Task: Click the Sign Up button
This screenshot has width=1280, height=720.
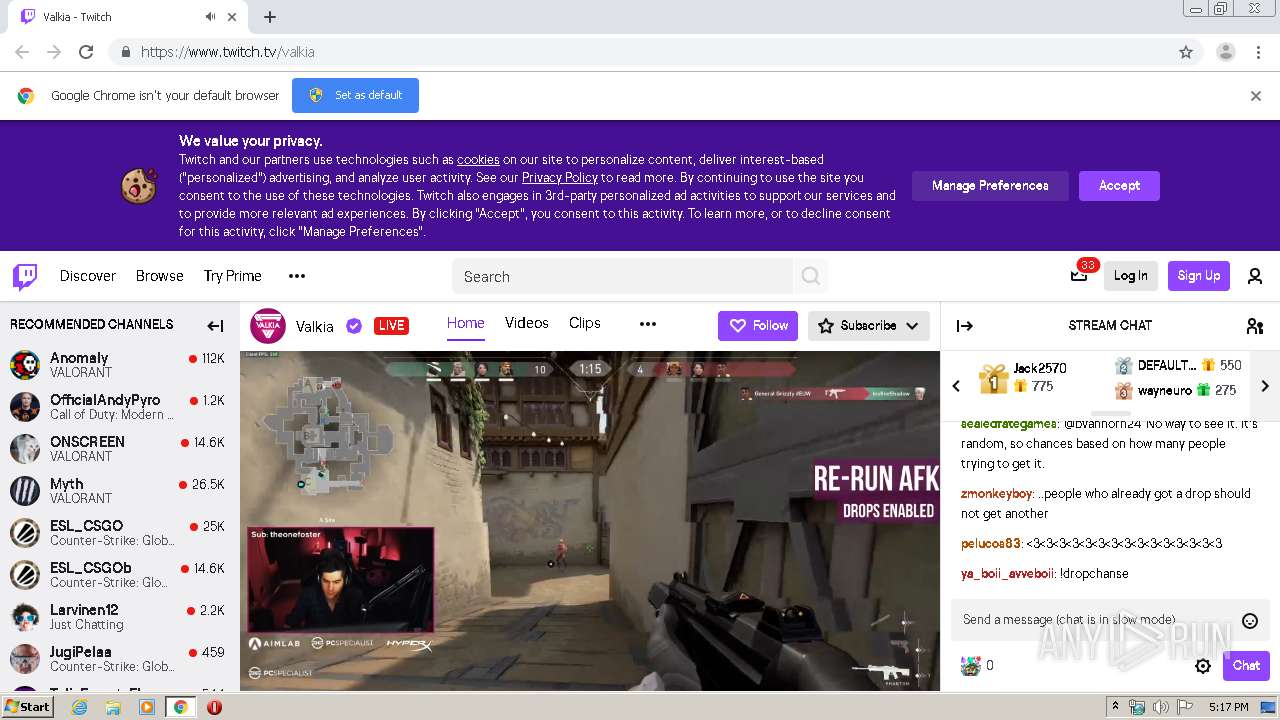Action: (1199, 276)
